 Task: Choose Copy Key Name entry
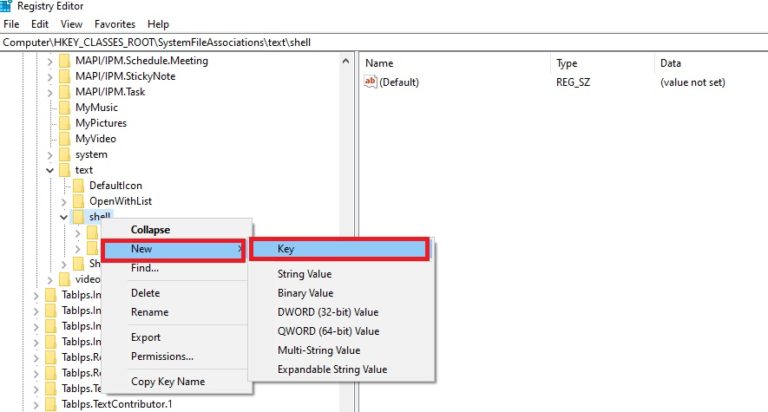click(x=168, y=382)
